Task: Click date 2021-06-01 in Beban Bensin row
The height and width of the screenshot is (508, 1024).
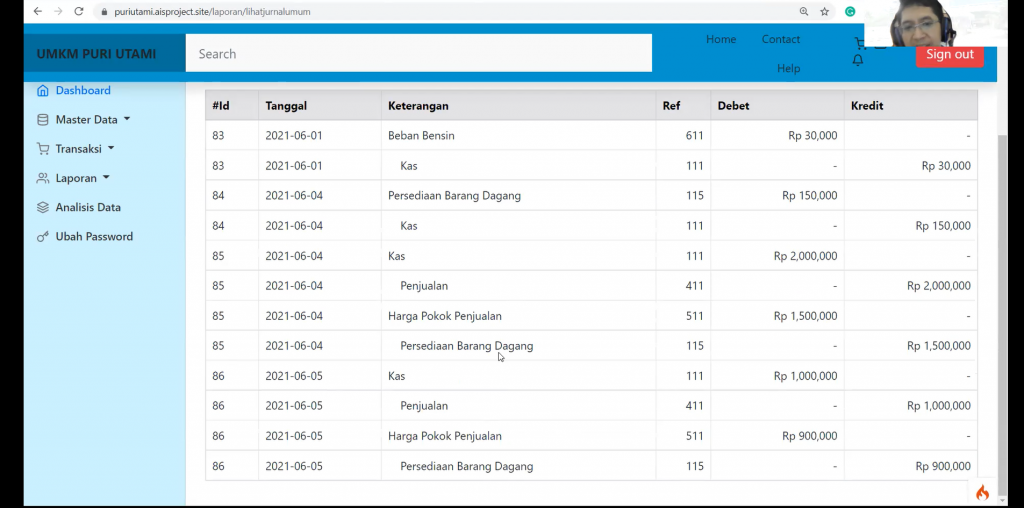Action: click(294, 136)
